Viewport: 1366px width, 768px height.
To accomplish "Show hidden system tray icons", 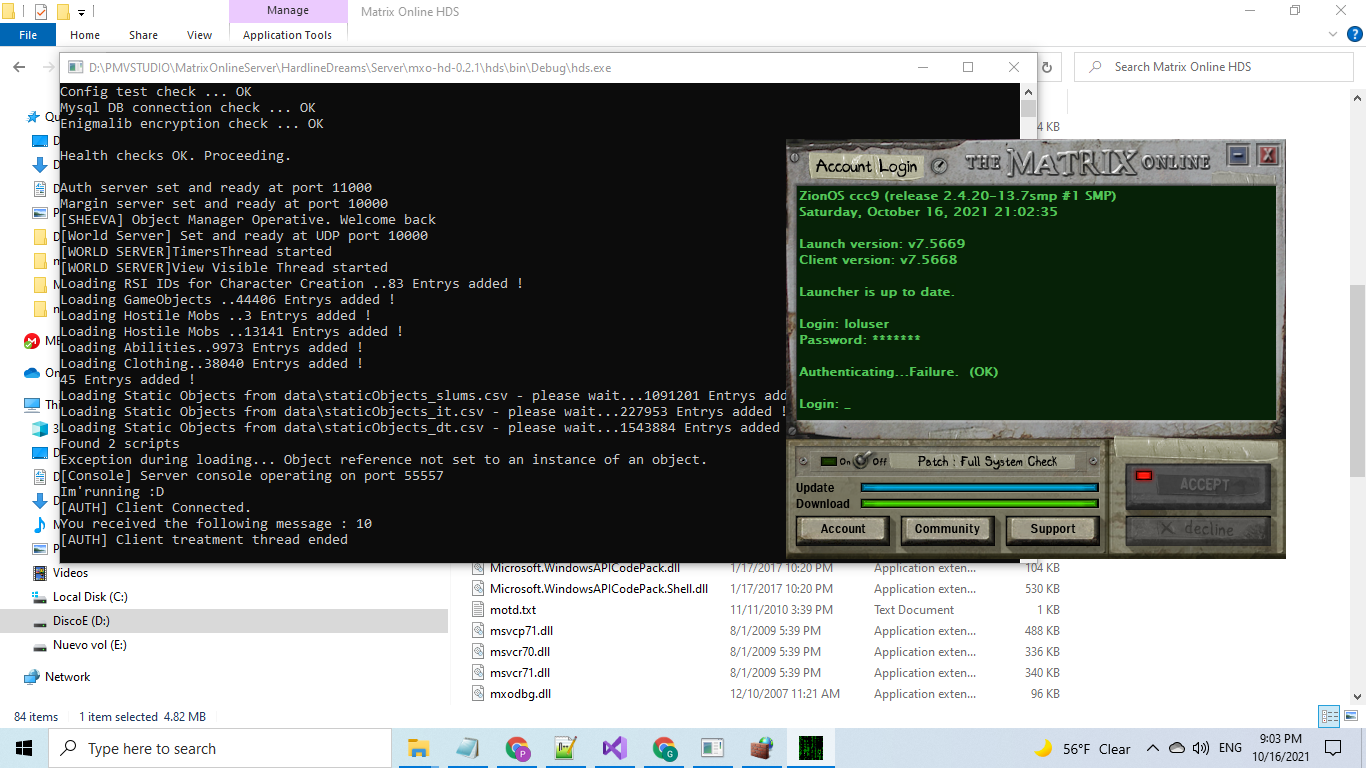I will coord(1152,748).
